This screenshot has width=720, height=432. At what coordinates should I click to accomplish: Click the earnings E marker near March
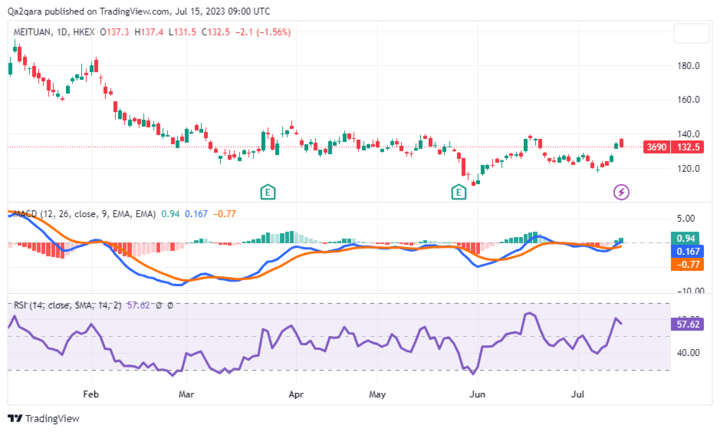(x=267, y=190)
